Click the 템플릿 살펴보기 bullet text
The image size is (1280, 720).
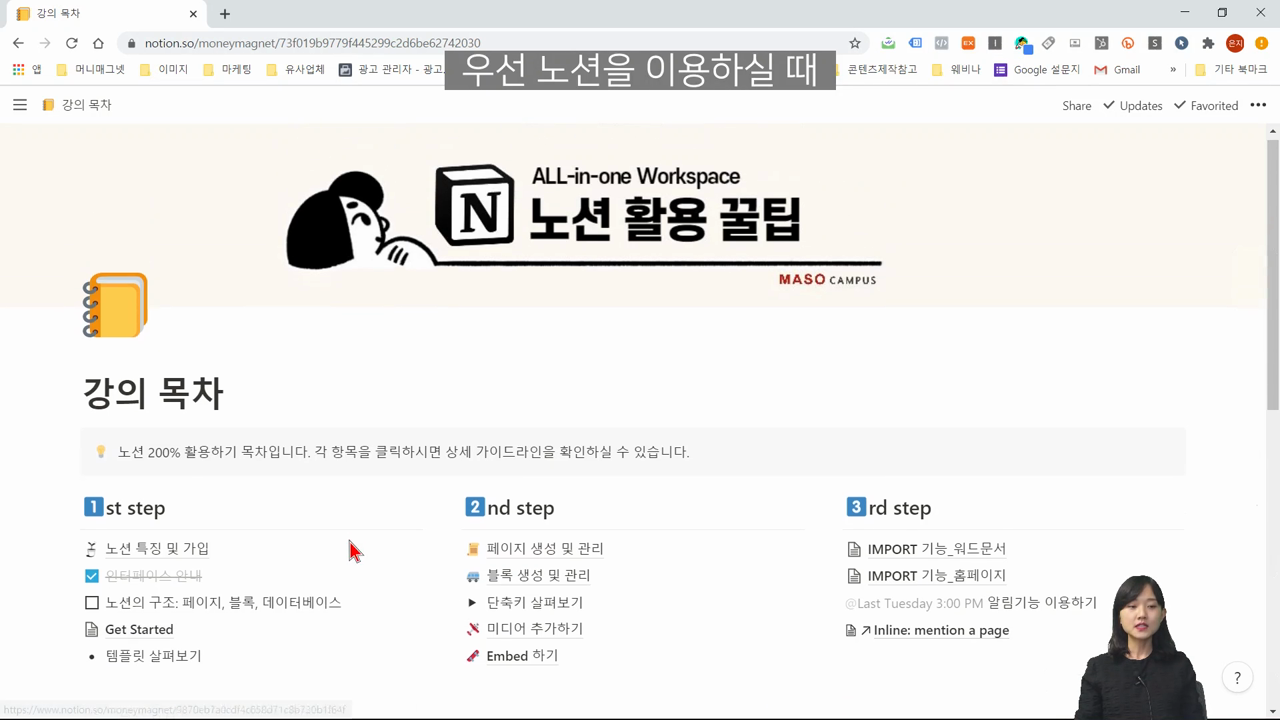(154, 656)
